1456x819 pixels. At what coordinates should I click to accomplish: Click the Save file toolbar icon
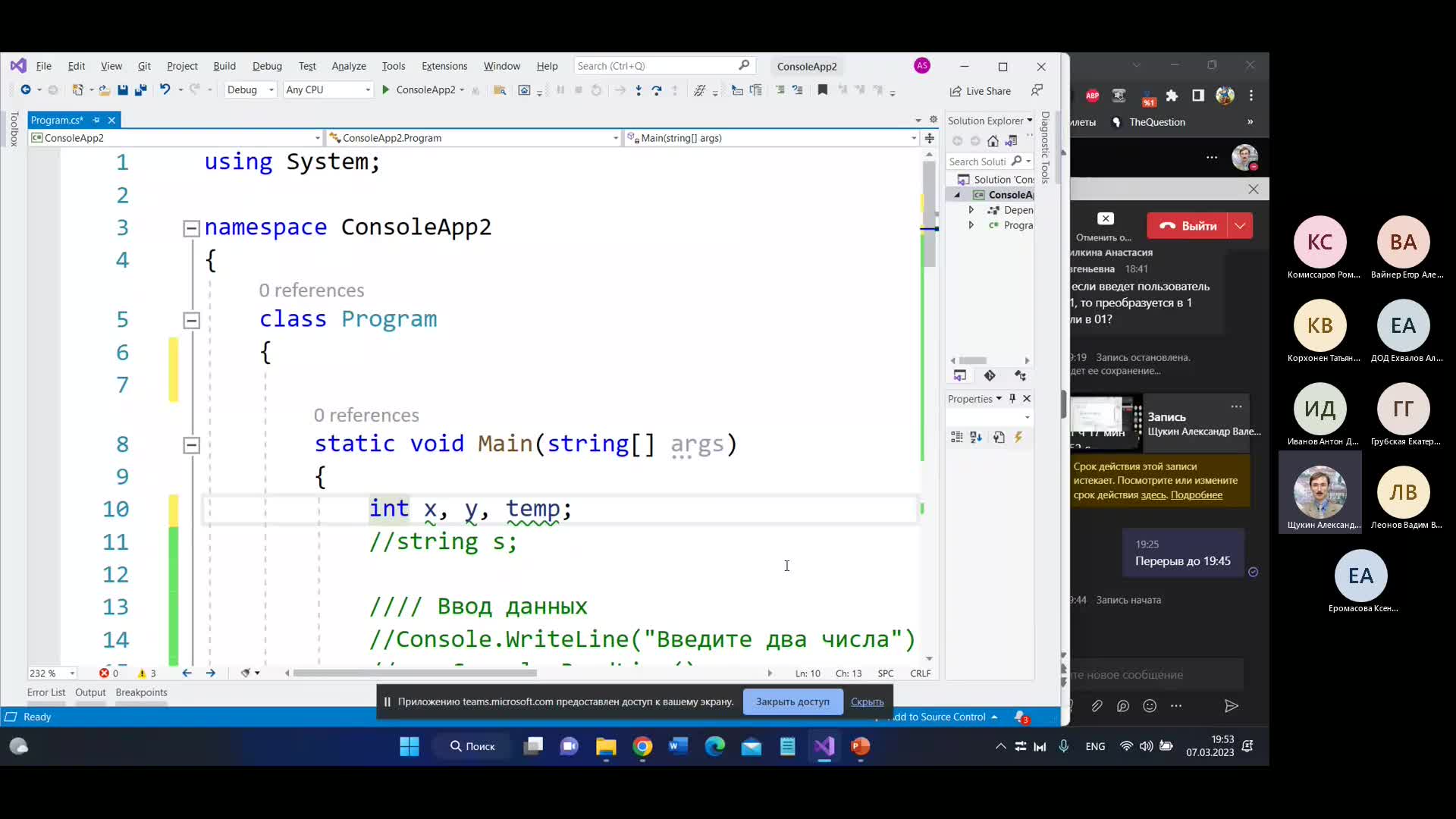[x=122, y=89]
